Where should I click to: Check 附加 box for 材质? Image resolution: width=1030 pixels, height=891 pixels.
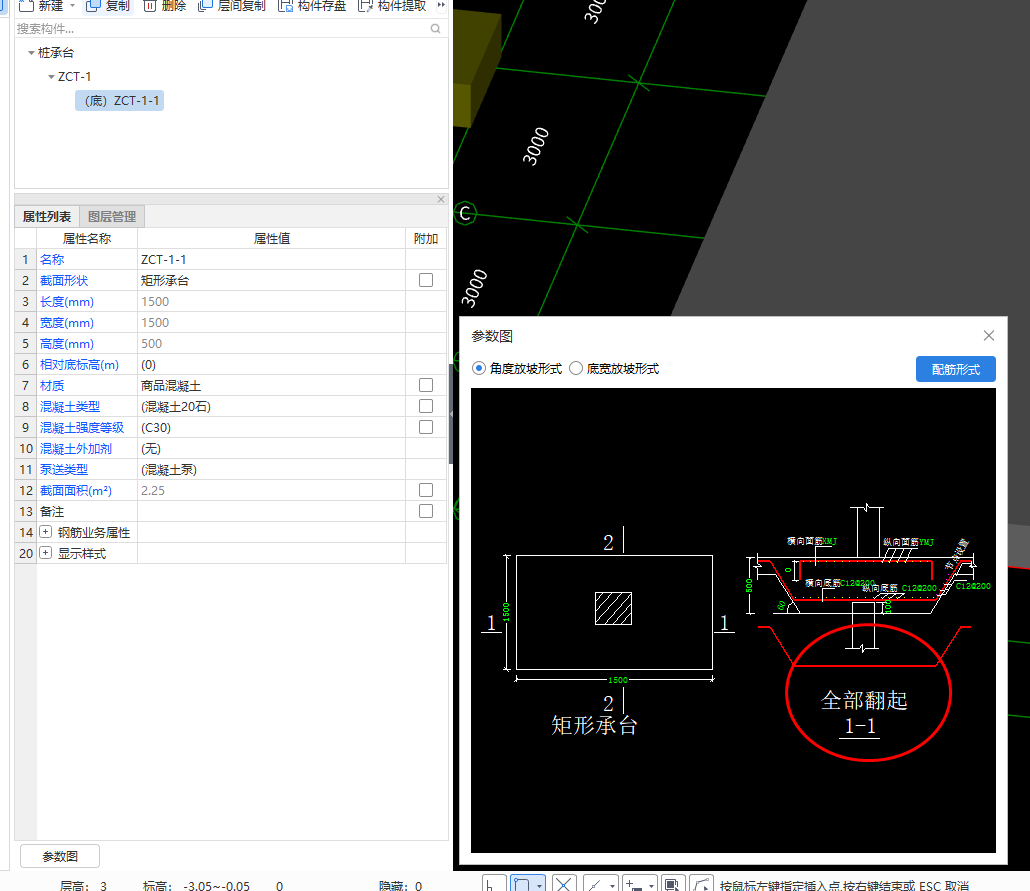[x=426, y=385]
